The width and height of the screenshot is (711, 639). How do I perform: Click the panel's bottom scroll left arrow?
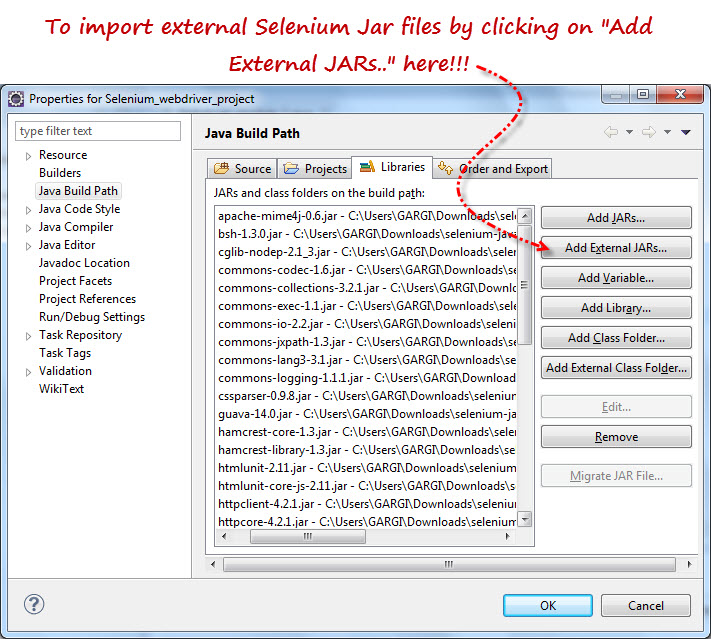[x=213, y=565]
